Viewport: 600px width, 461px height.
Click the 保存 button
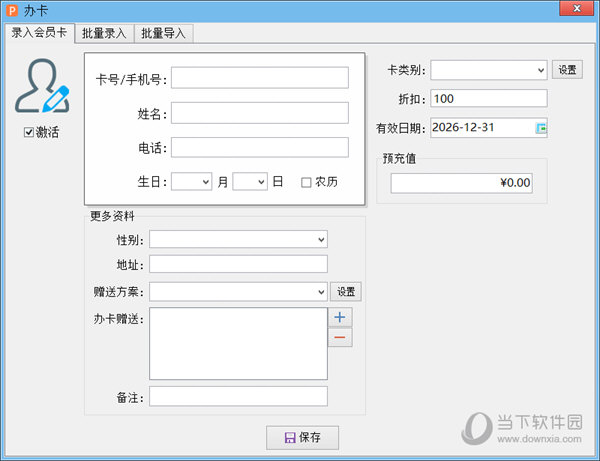click(x=302, y=438)
